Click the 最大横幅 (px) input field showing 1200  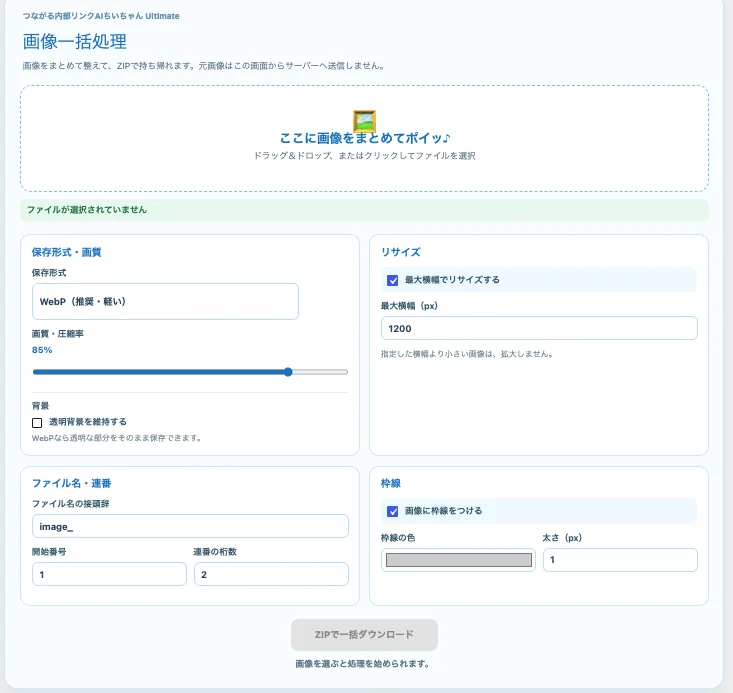pyautogui.click(x=539, y=328)
